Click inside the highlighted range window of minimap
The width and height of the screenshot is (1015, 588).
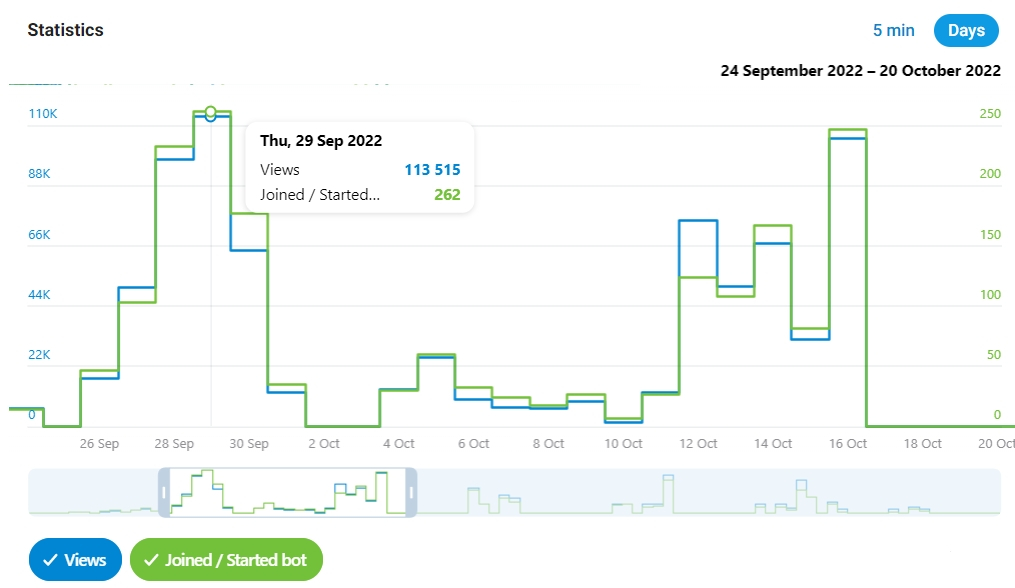pos(288,492)
